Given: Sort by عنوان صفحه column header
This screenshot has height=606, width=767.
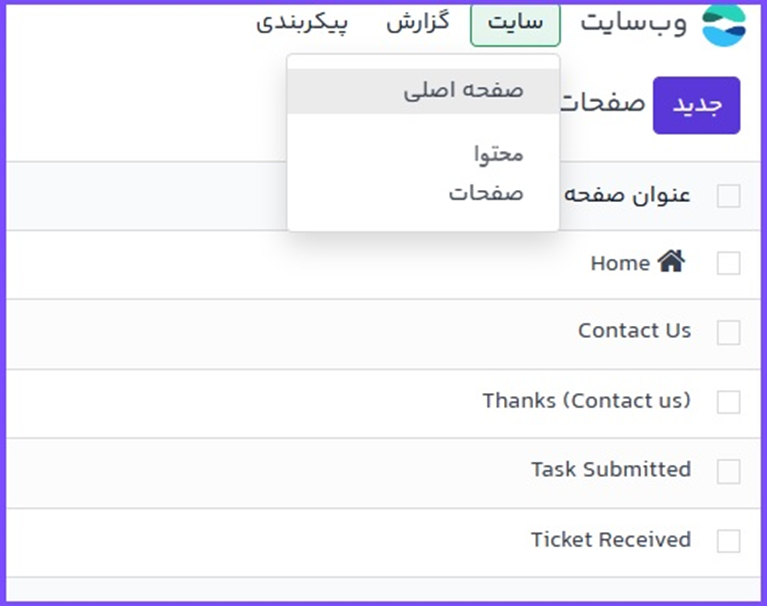Looking at the screenshot, I should (x=627, y=195).
